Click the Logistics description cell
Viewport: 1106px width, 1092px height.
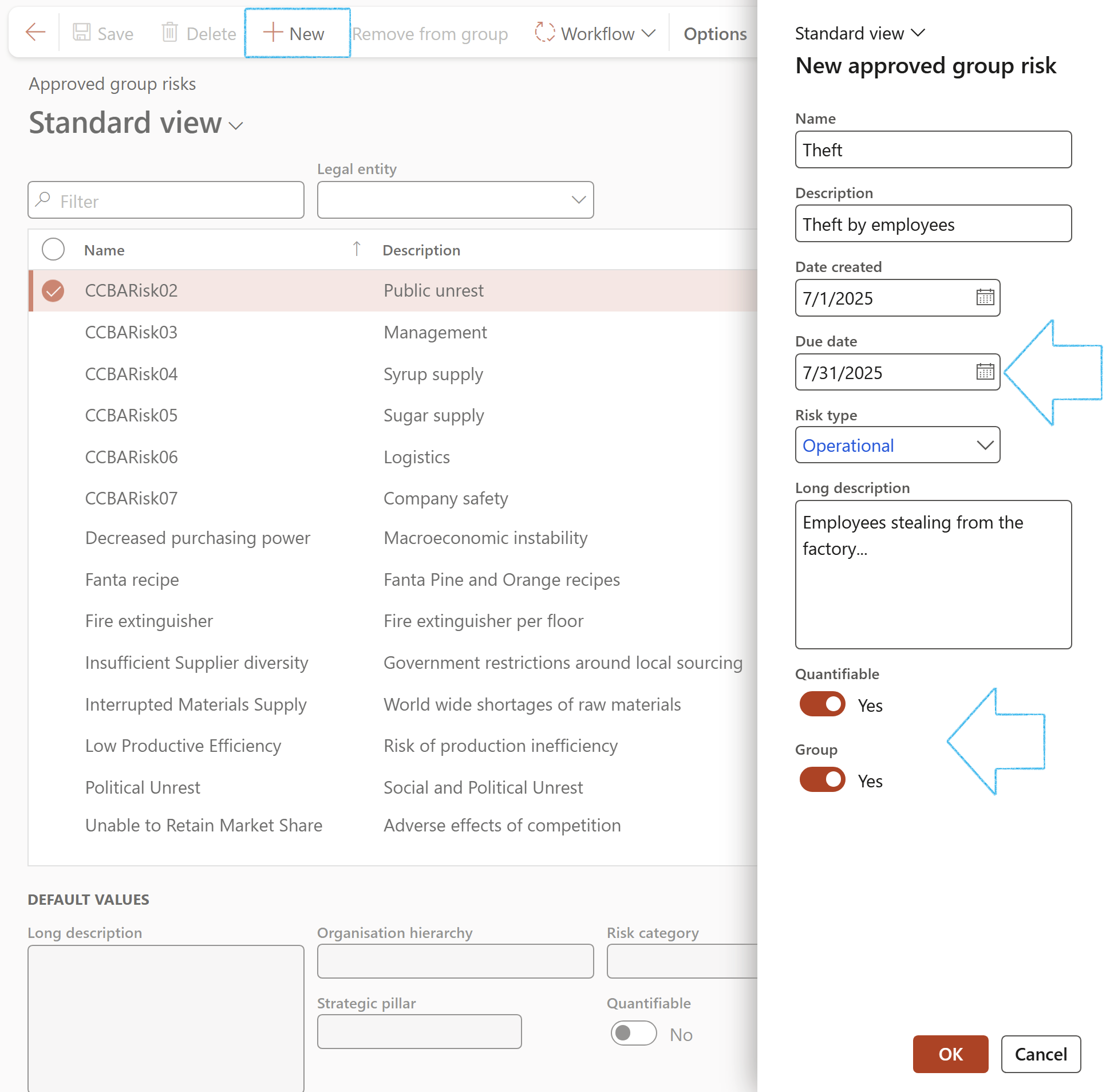pyautogui.click(x=417, y=457)
